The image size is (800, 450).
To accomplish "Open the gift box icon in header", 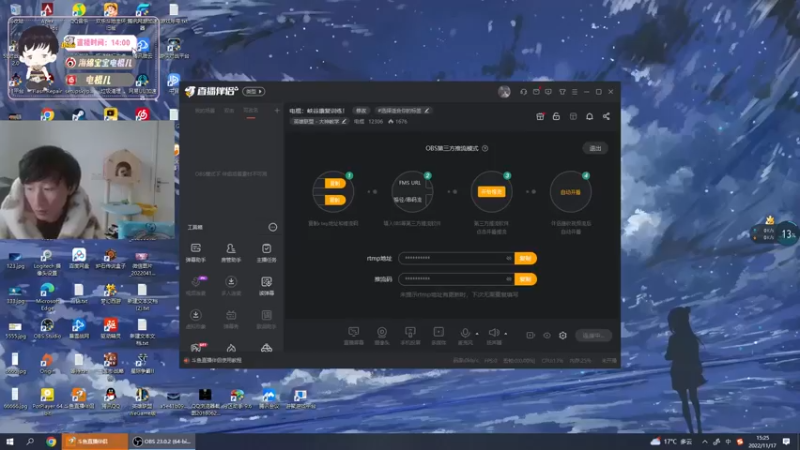I will [x=540, y=116].
